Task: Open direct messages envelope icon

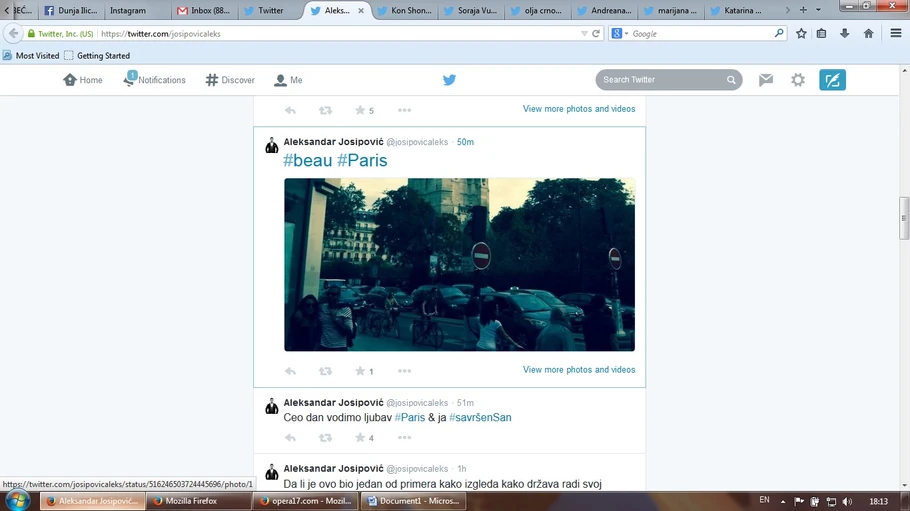Action: click(x=765, y=80)
